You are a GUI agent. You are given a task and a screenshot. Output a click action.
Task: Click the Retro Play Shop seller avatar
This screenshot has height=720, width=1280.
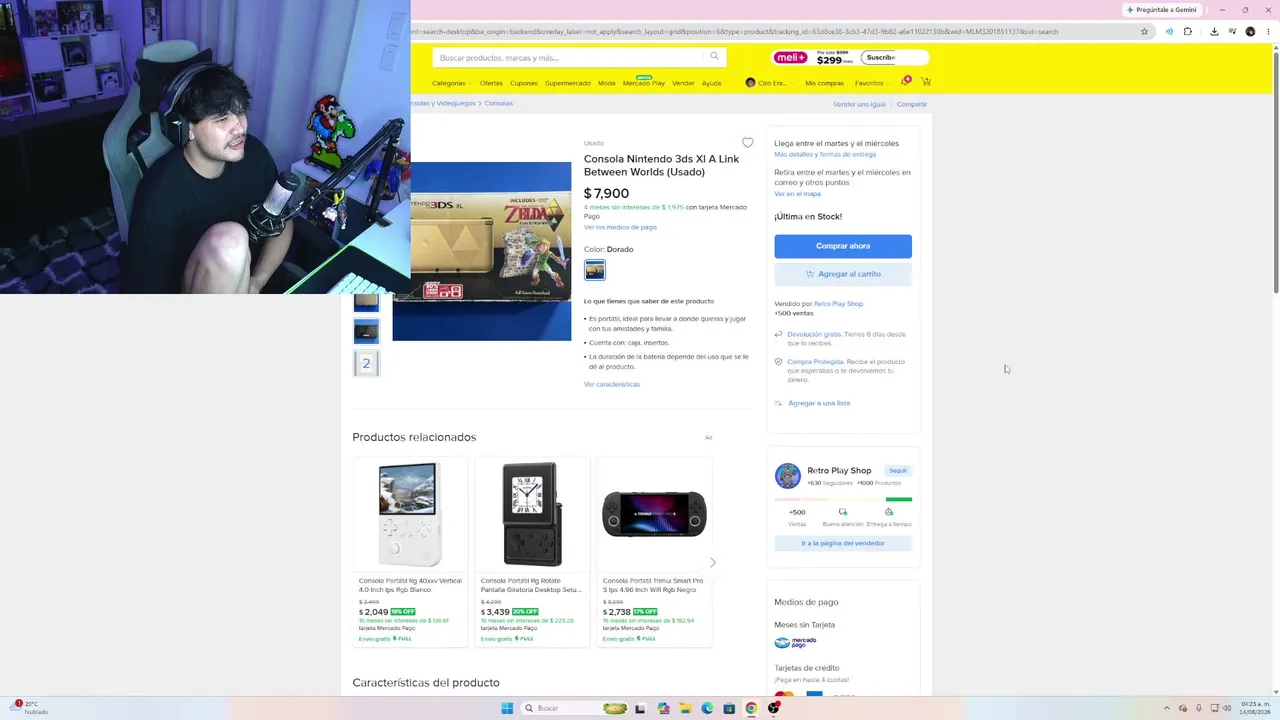pyautogui.click(x=788, y=475)
